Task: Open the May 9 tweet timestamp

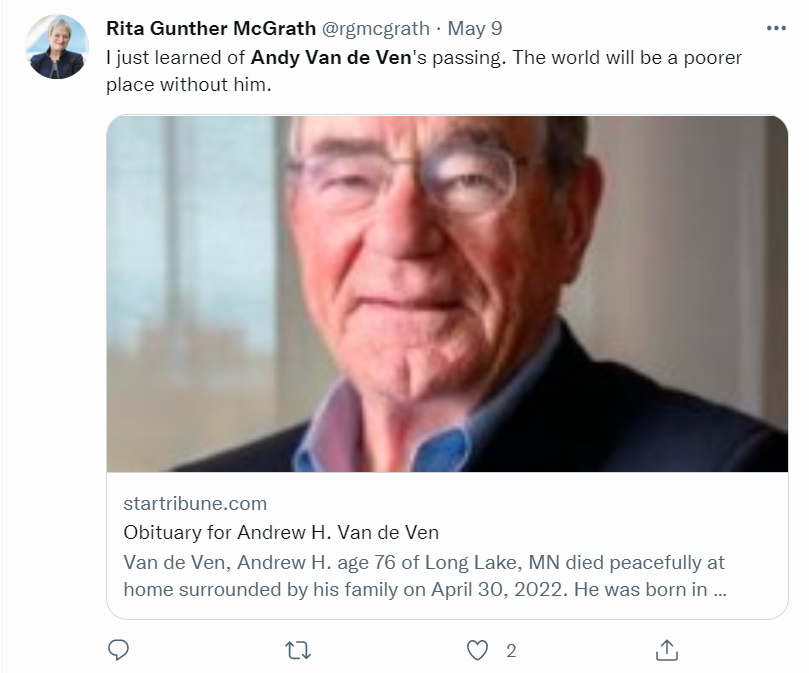Action: 475,28
